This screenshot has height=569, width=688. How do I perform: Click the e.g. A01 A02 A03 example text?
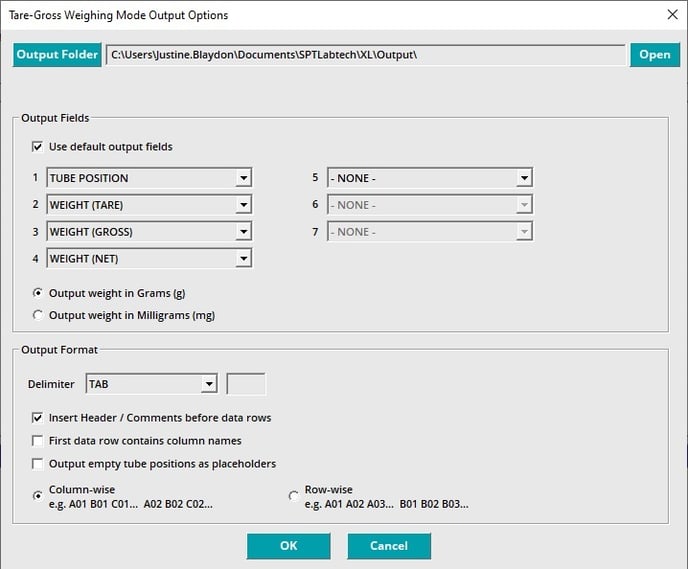coord(387,504)
